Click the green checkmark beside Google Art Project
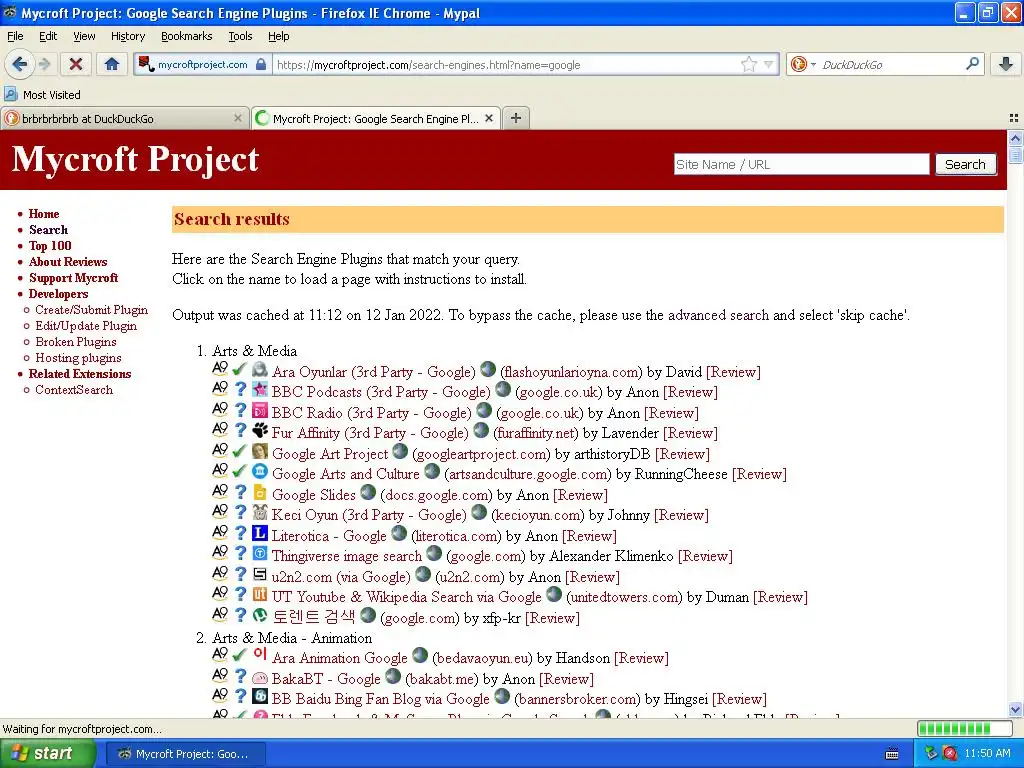 240,451
